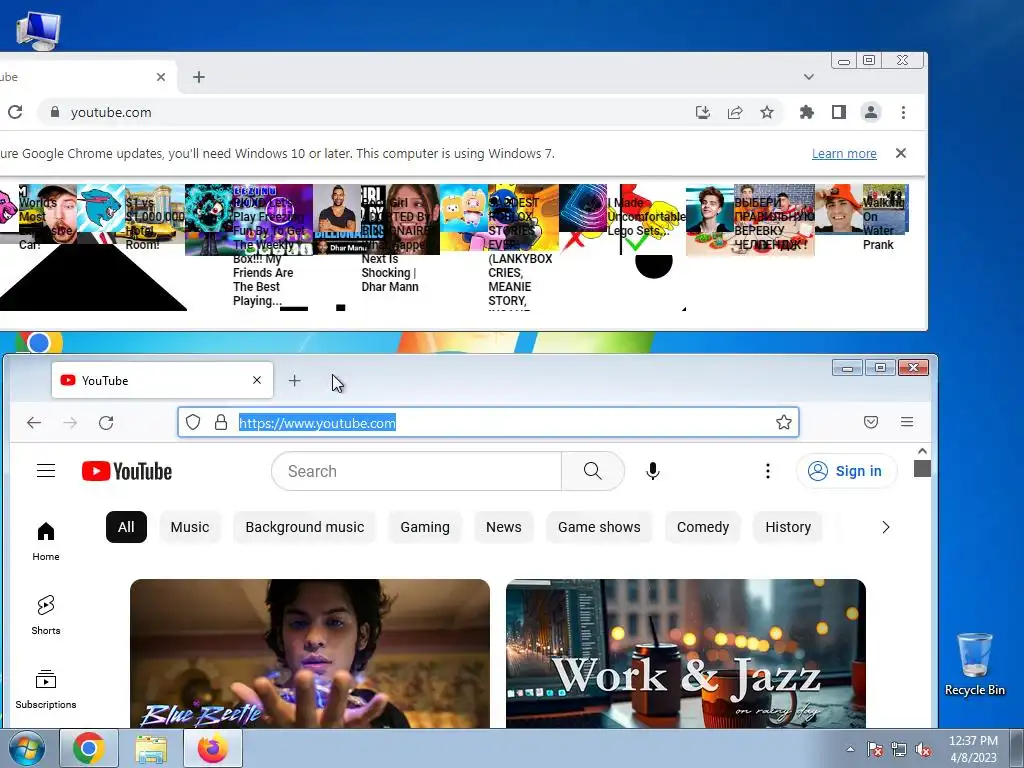Image resolution: width=1024 pixels, height=768 pixels.
Task: Open the Chrome three-dot menu
Action: point(903,112)
